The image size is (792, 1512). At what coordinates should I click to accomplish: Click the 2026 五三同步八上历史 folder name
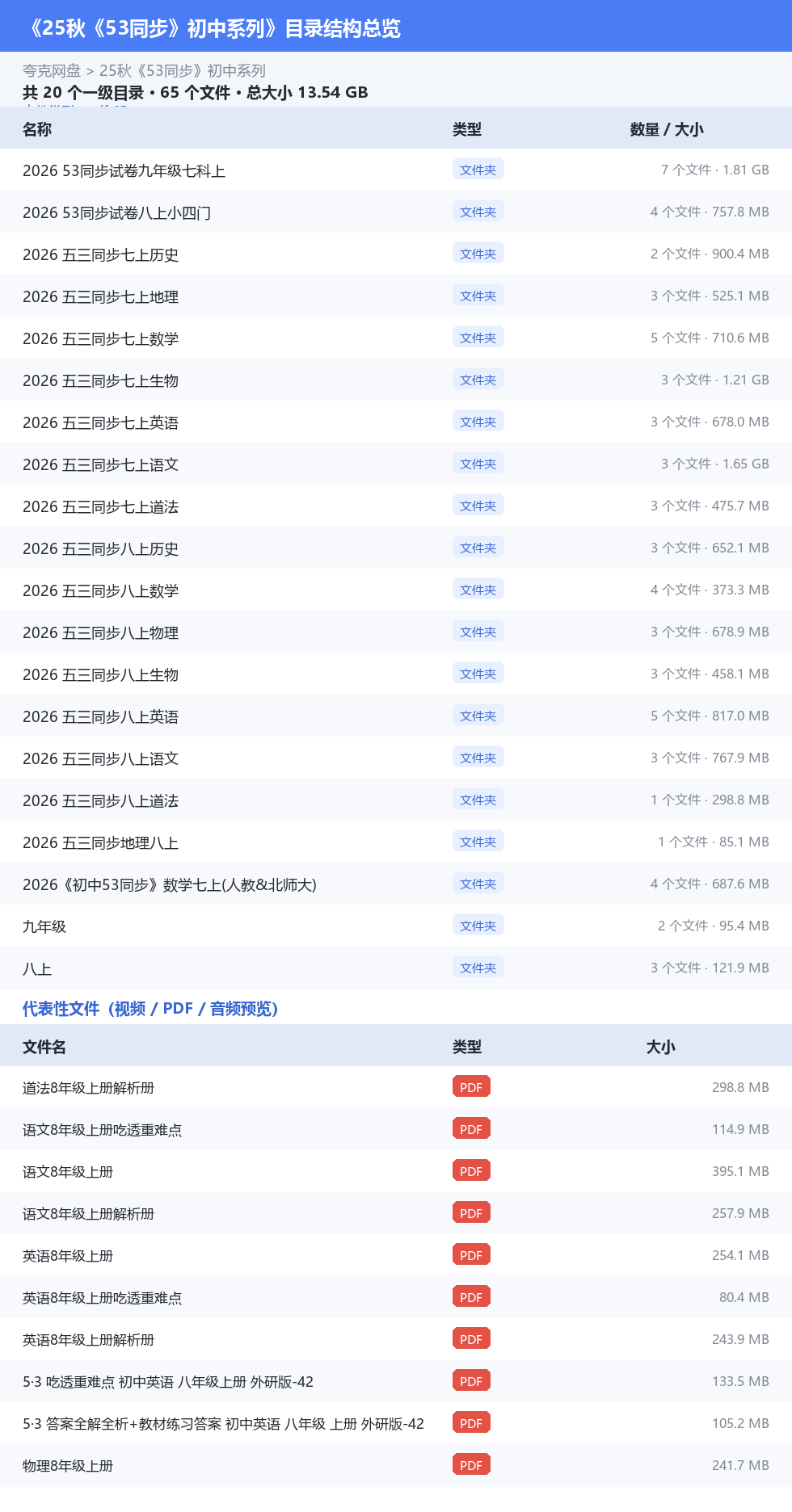[x=100, y=548]
